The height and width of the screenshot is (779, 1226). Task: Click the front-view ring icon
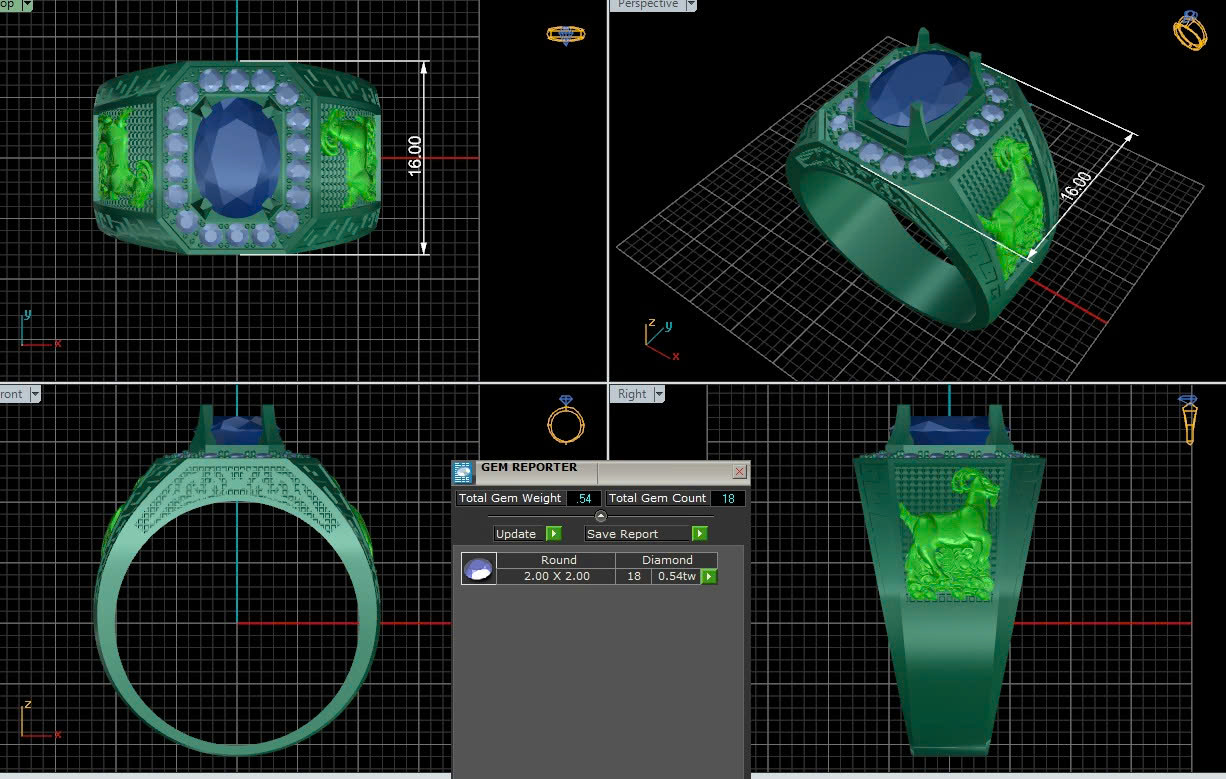pyautogui.click(x=565, y=419)
